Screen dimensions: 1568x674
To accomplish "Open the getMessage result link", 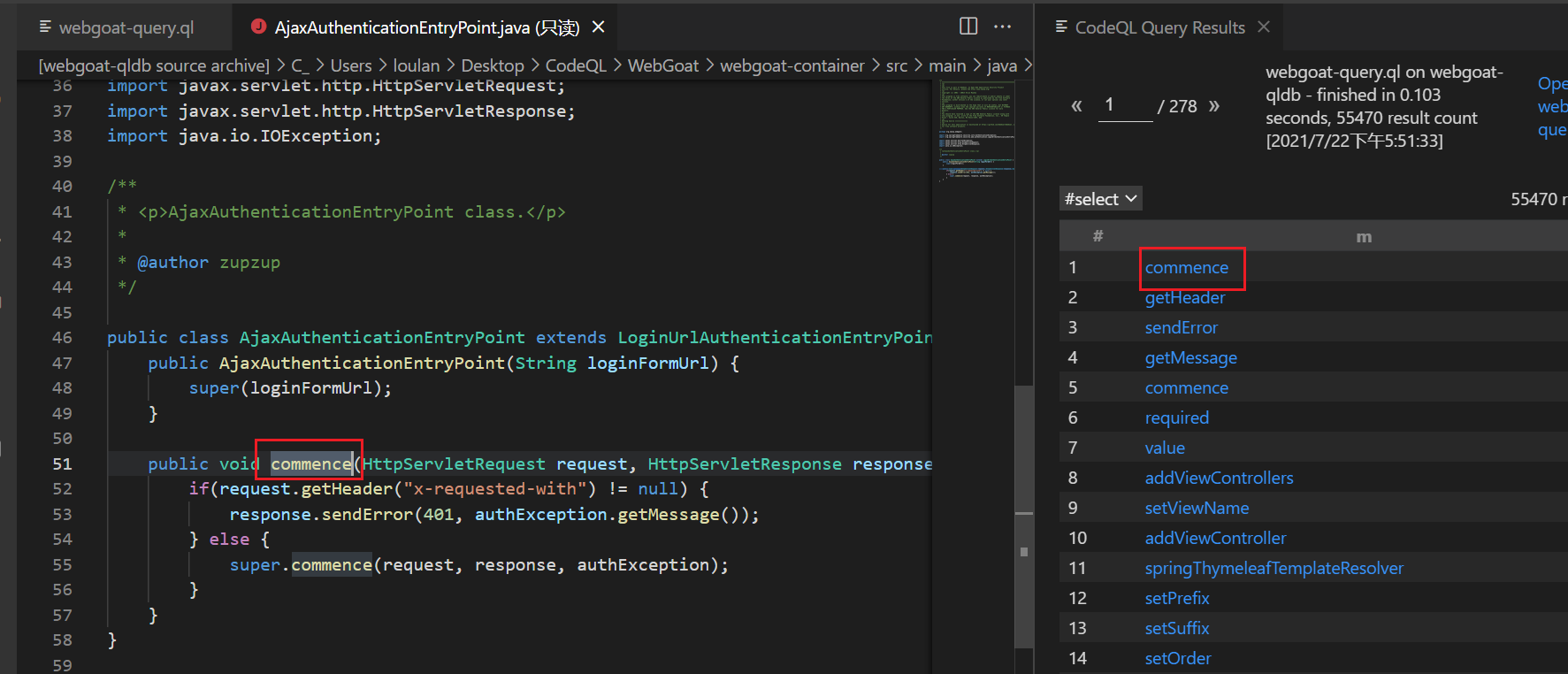I will pyautogui.click(x=1190, y=357).
